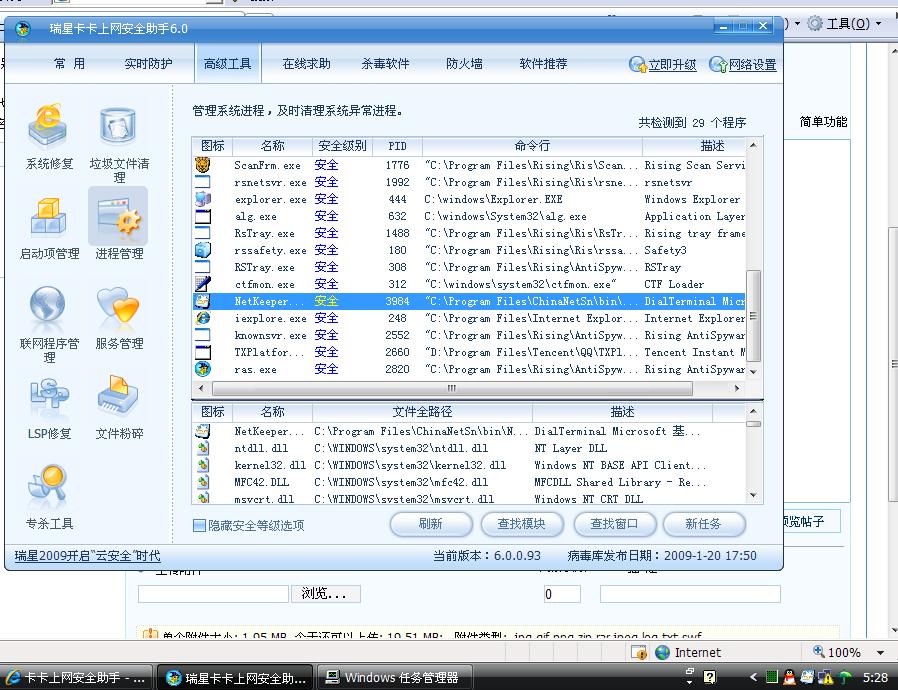Click the 查找窗口 find window button
This screenshot has width=898, height=690.
point(613,524)
